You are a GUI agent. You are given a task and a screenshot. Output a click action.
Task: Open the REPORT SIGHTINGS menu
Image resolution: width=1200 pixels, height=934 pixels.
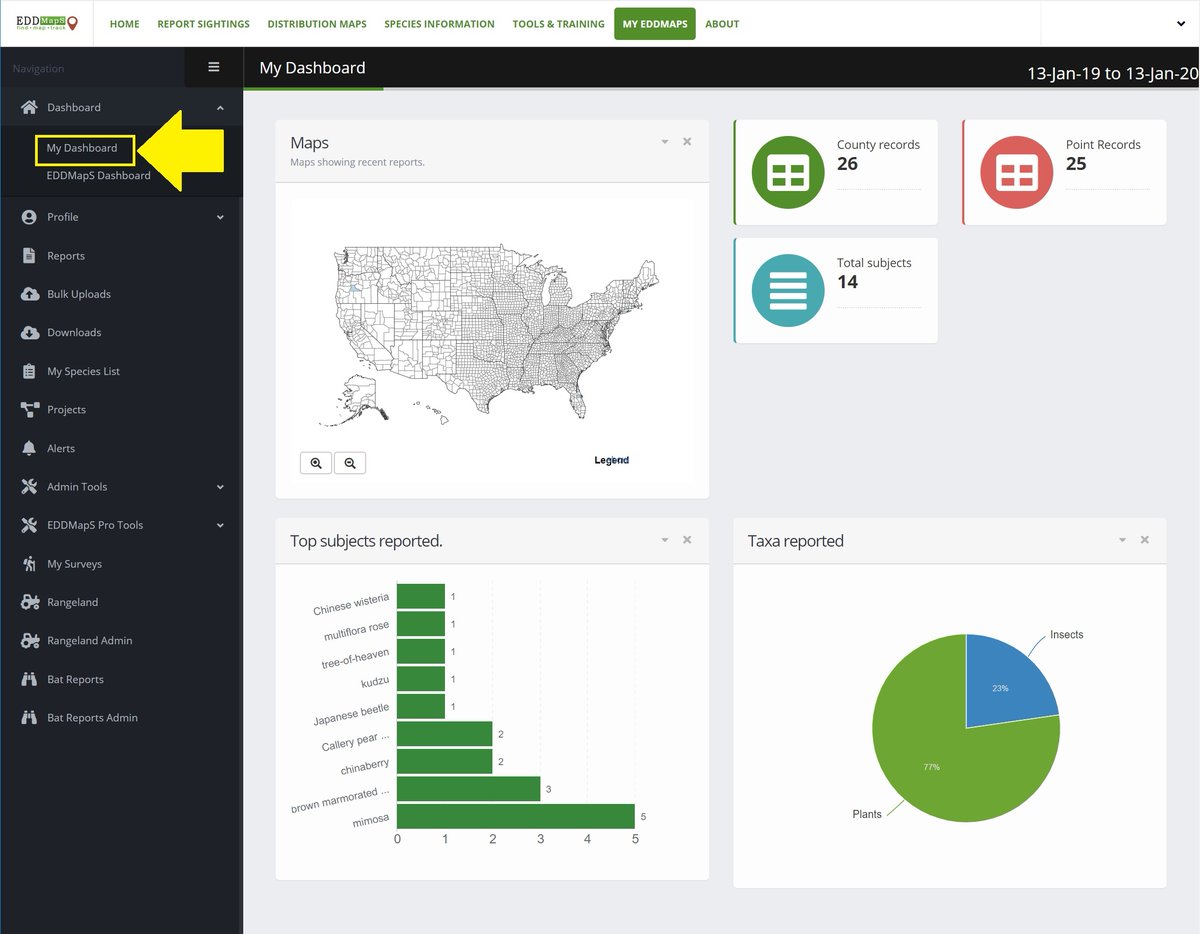pyautogui.click(x=203, y=24)
